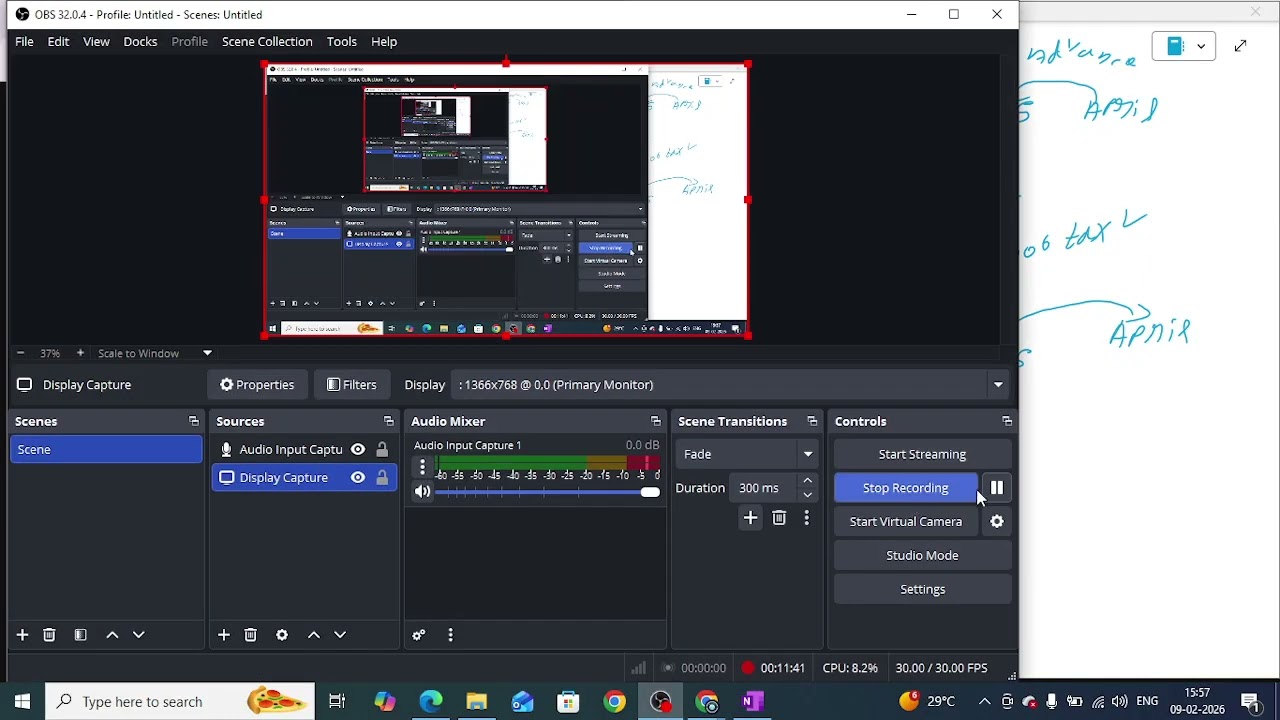Open Tools menu
This screenshot has height=720, width=1280.
point(341,42)
